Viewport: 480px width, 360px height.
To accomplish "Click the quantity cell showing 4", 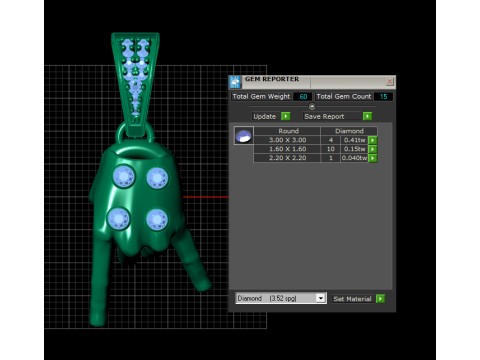I will pos(331,140).
